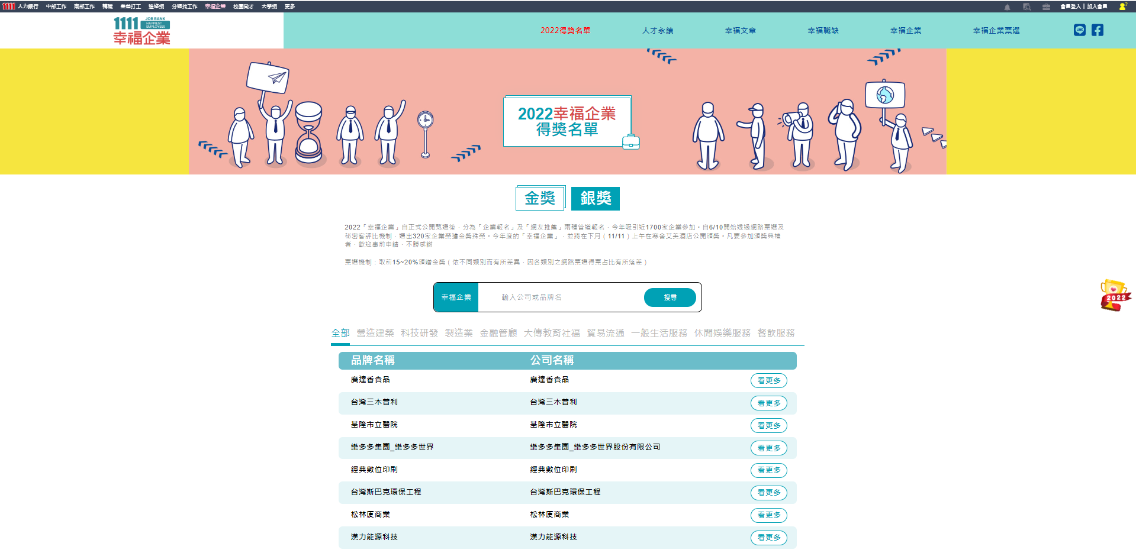Open 2022得獎名單 in navigation

pyautogui.click(x=566, y=31)
